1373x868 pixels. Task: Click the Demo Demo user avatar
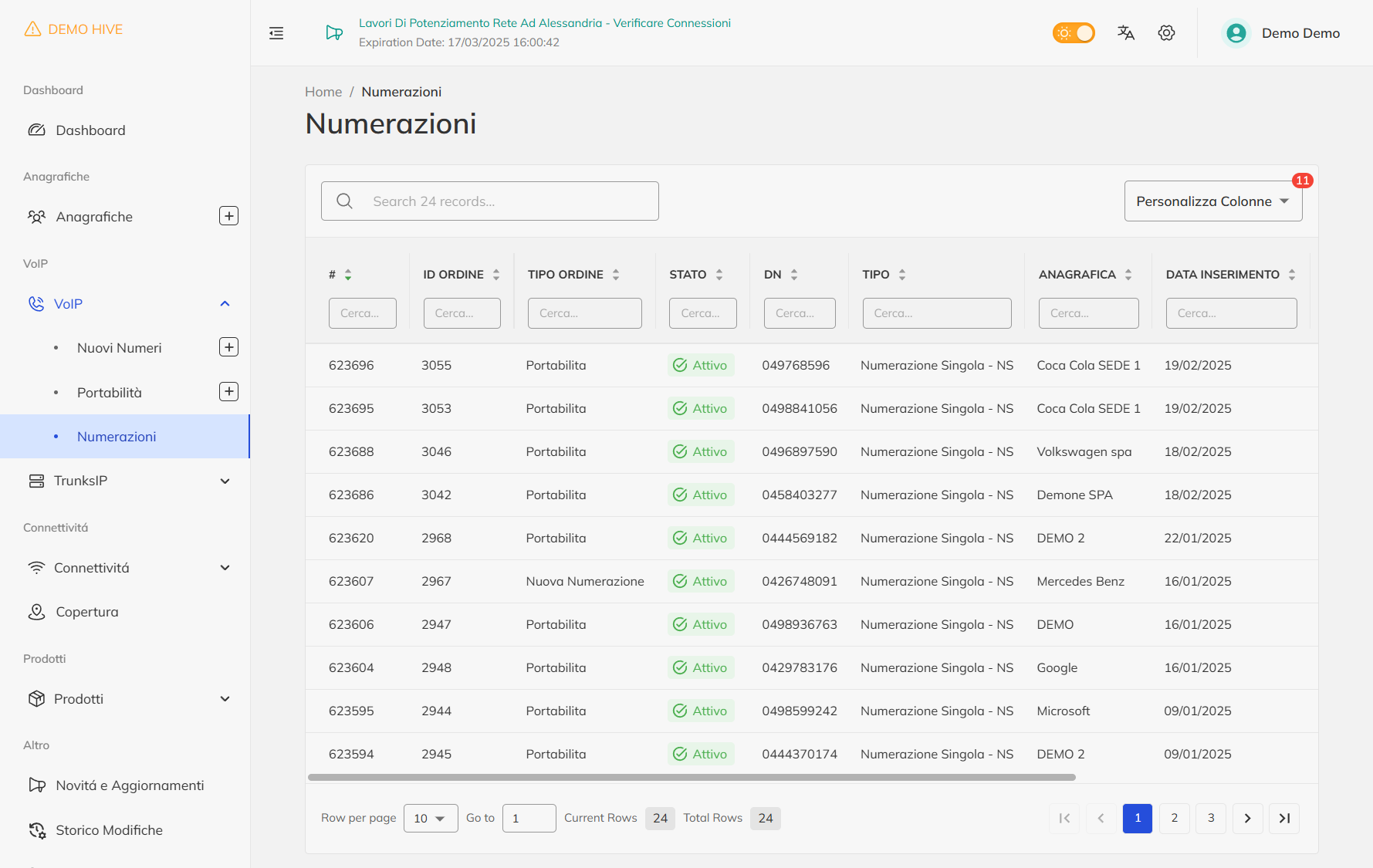click(1236, 33)
